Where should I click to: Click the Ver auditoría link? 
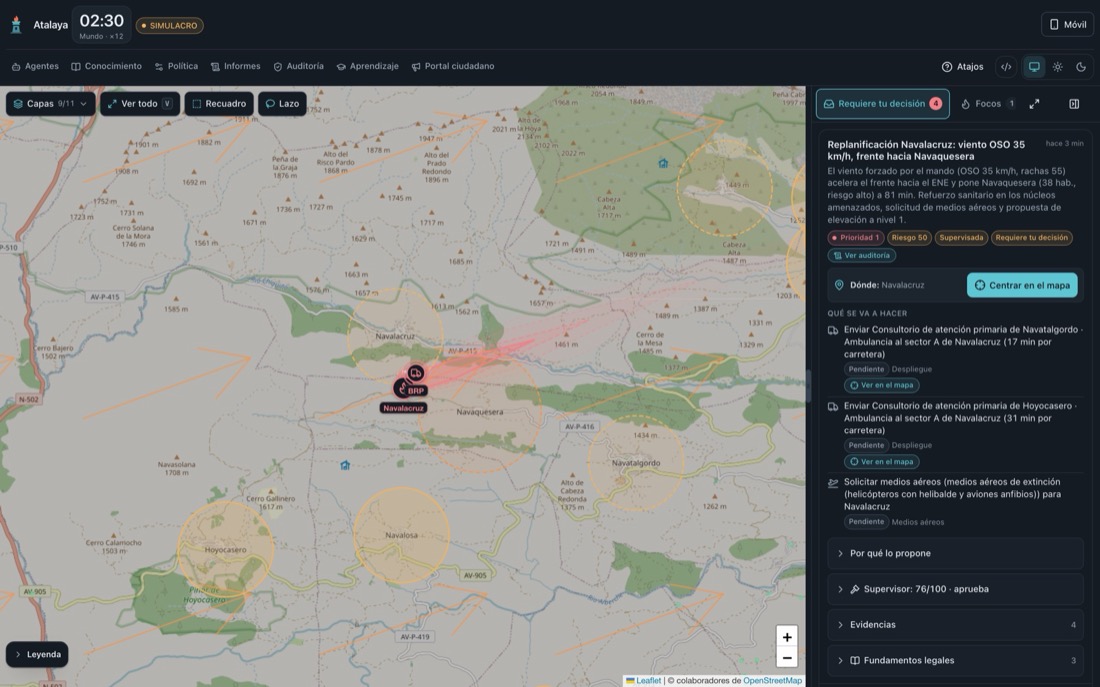click(x=861, y=255)
